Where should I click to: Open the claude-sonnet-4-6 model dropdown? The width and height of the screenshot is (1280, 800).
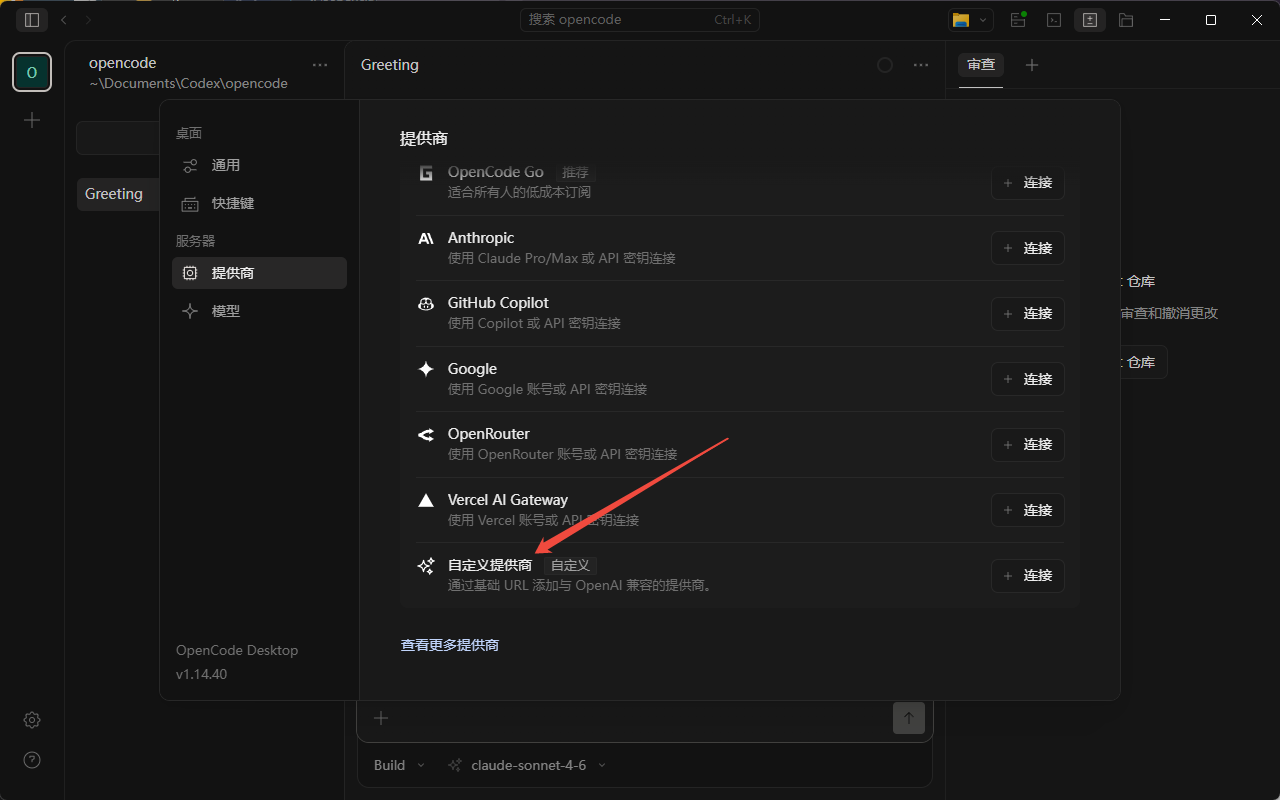click(x=527, y=765)
